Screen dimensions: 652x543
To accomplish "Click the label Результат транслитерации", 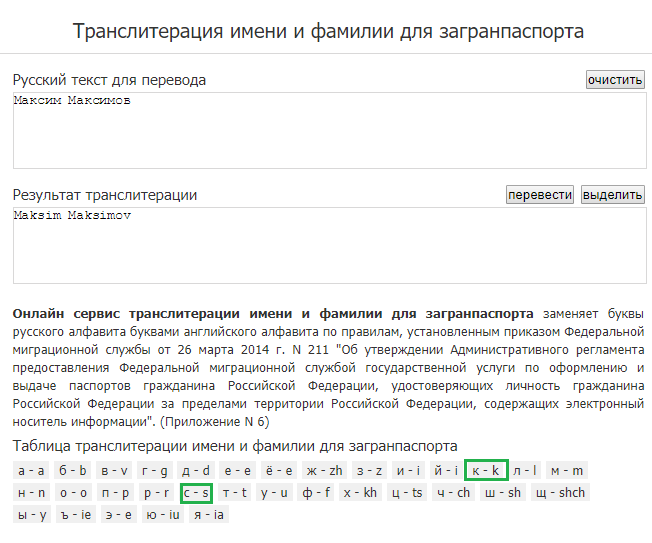I will coord(105,195).
